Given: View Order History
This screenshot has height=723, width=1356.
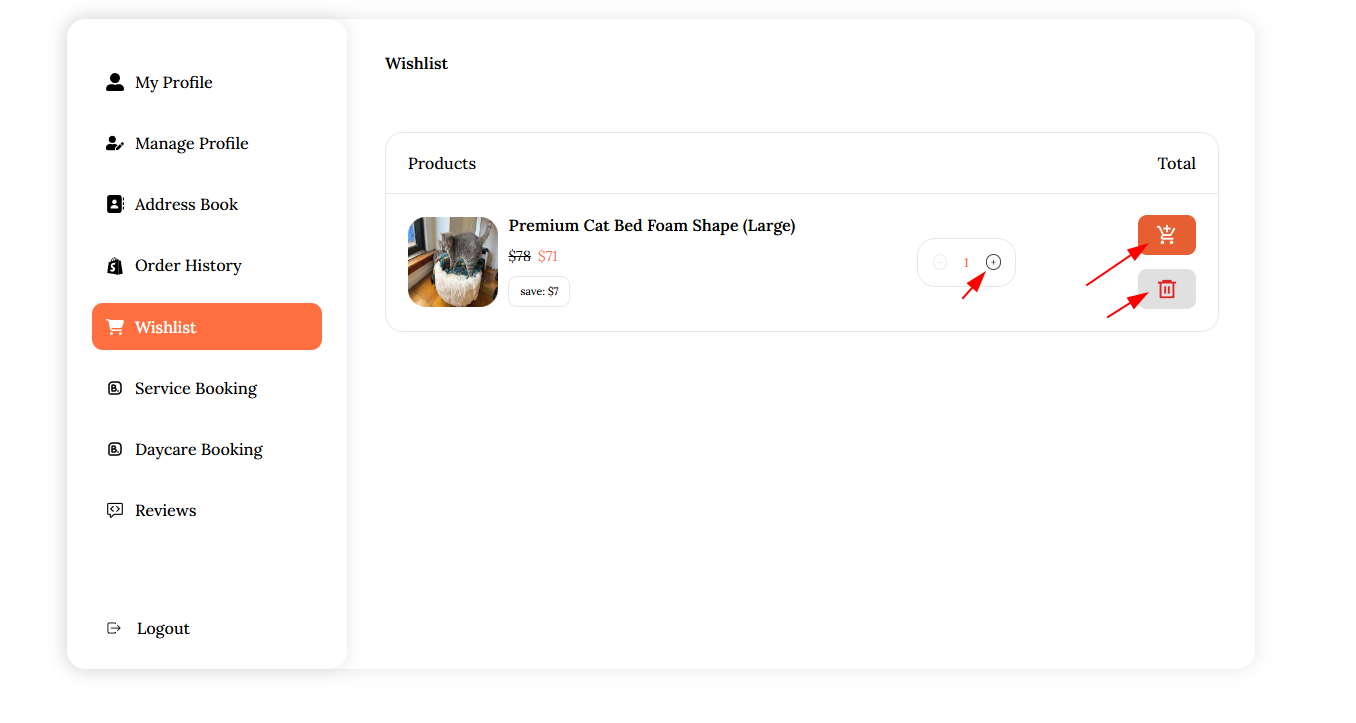Looking at the screenshot, I should click(x=188, y=265).
